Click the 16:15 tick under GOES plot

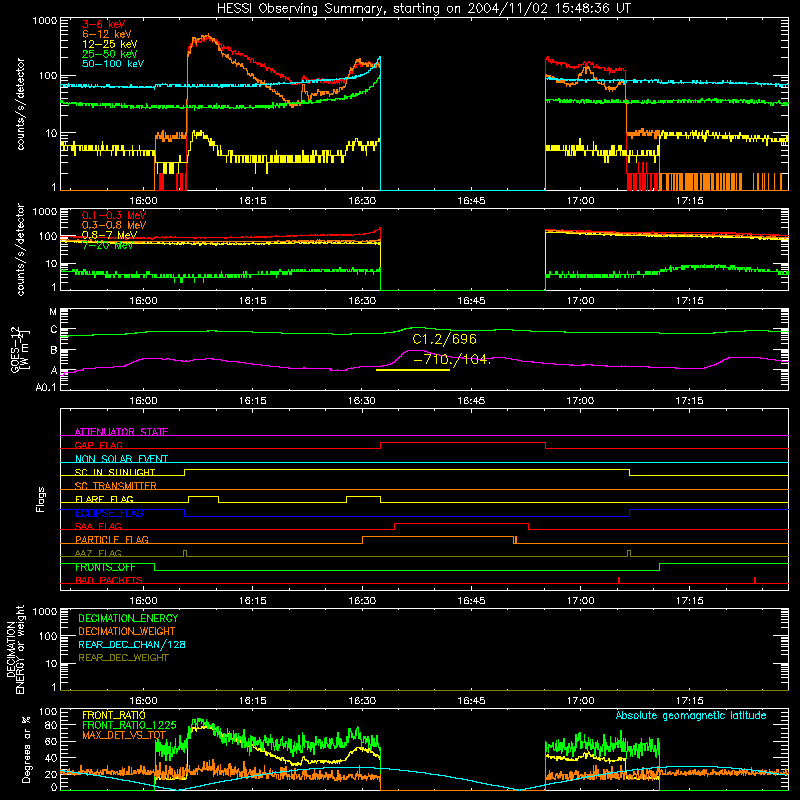pyautogui.click(x=253, y=401)
